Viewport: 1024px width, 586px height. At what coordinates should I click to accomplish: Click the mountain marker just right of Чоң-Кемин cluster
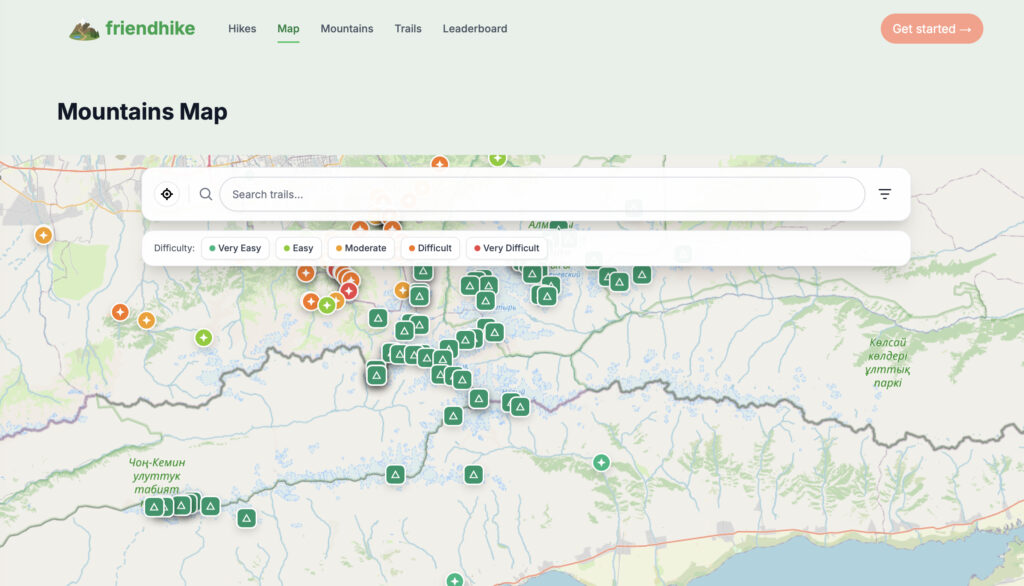246,518
